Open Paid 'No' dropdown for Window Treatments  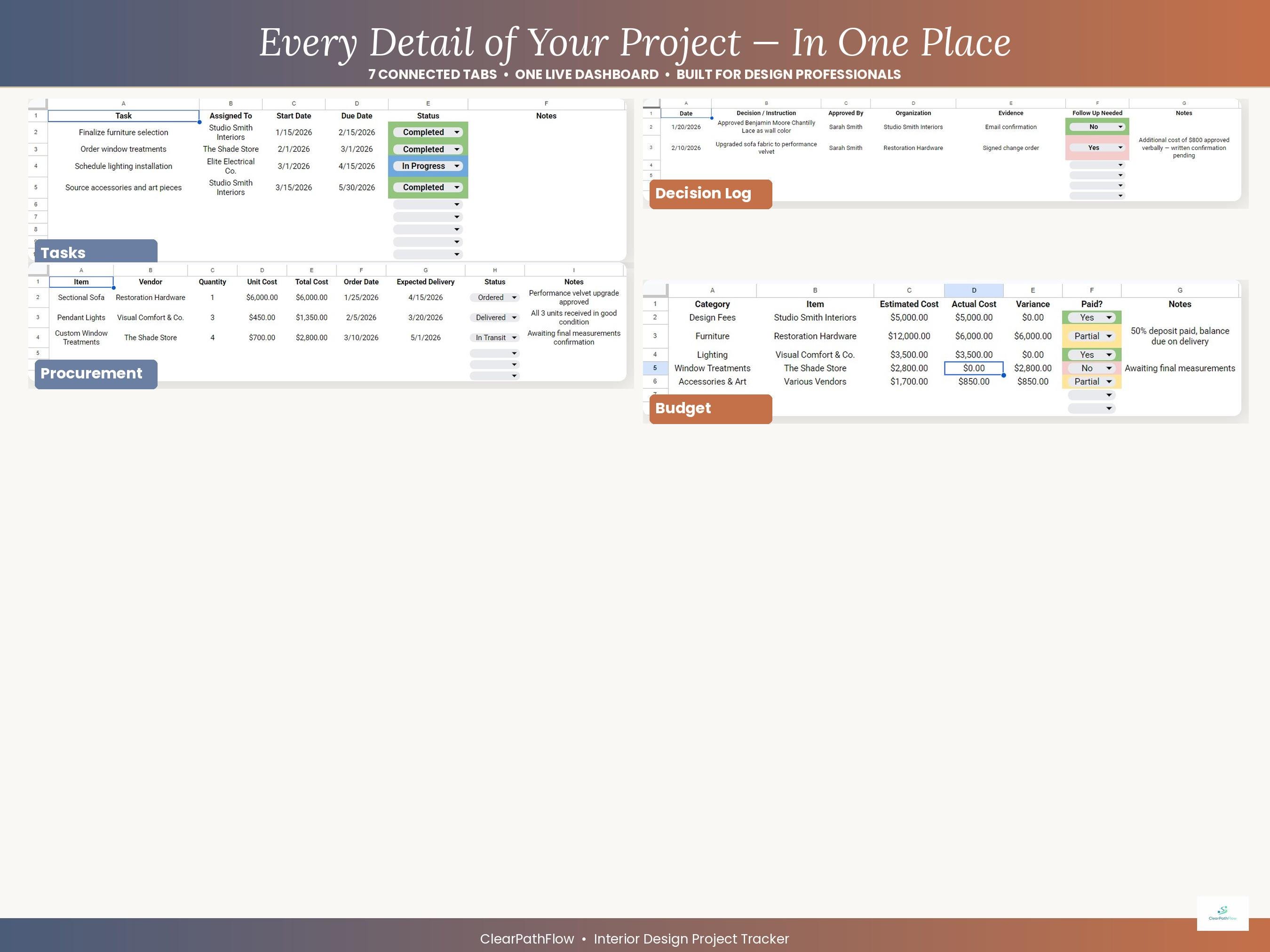point(1091,369)
